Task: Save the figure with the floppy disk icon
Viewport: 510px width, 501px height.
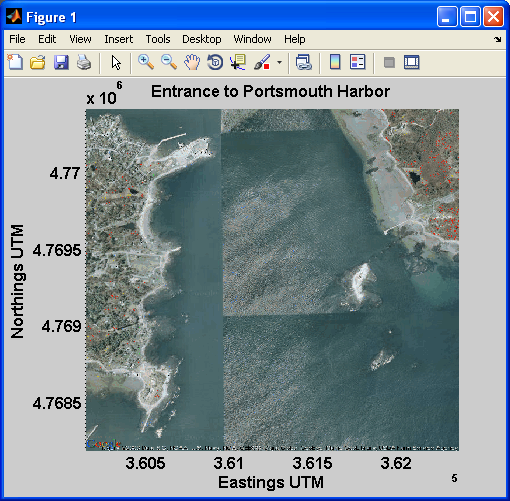Action: (61, 62)
